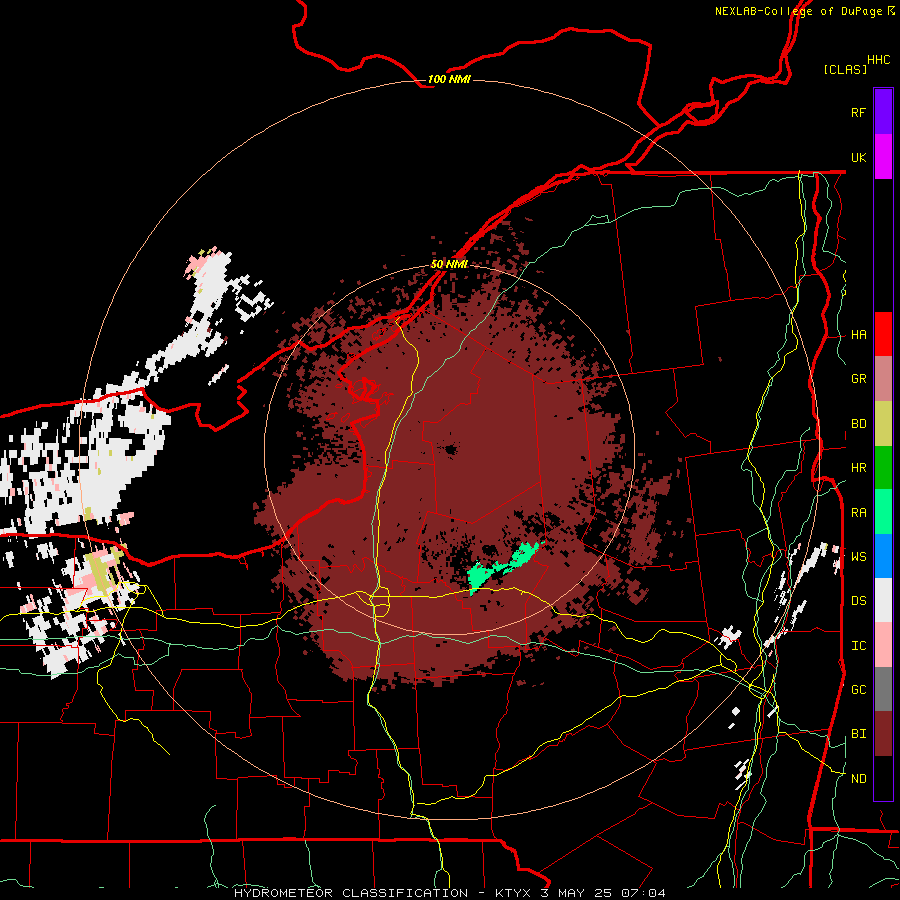Screen dimensions: 900x900
Task: Select the IC pink legend swatch
Action: coord(883,645)
